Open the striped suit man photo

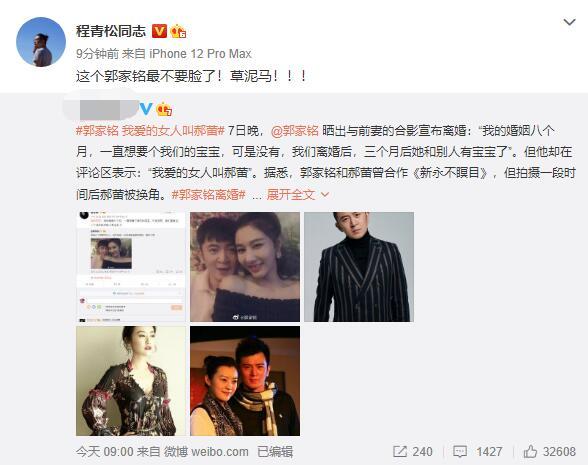(359, 267)
